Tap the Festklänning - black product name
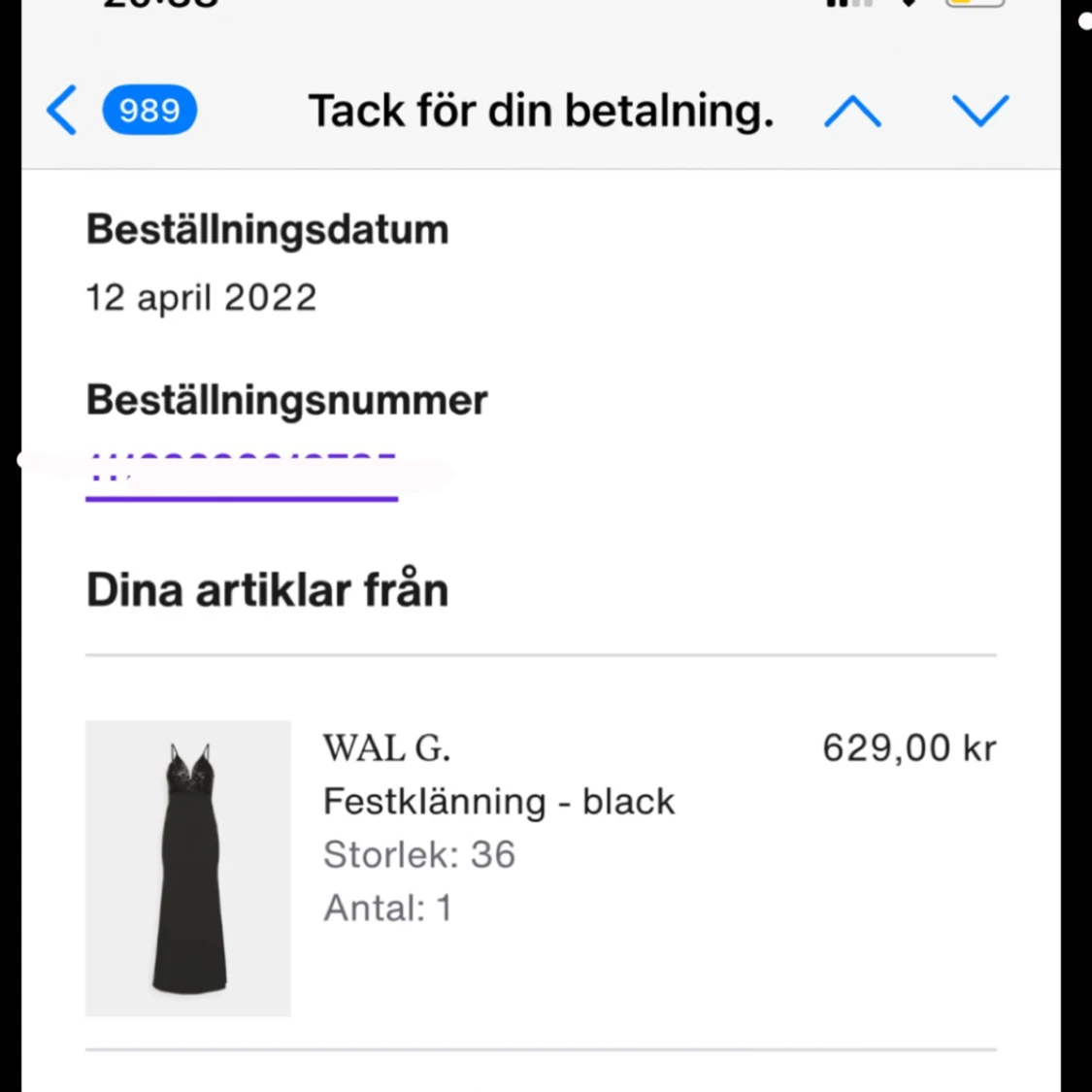This screenshot has width=1092, height=1092. pyautogui.click(x=498, y=802)
